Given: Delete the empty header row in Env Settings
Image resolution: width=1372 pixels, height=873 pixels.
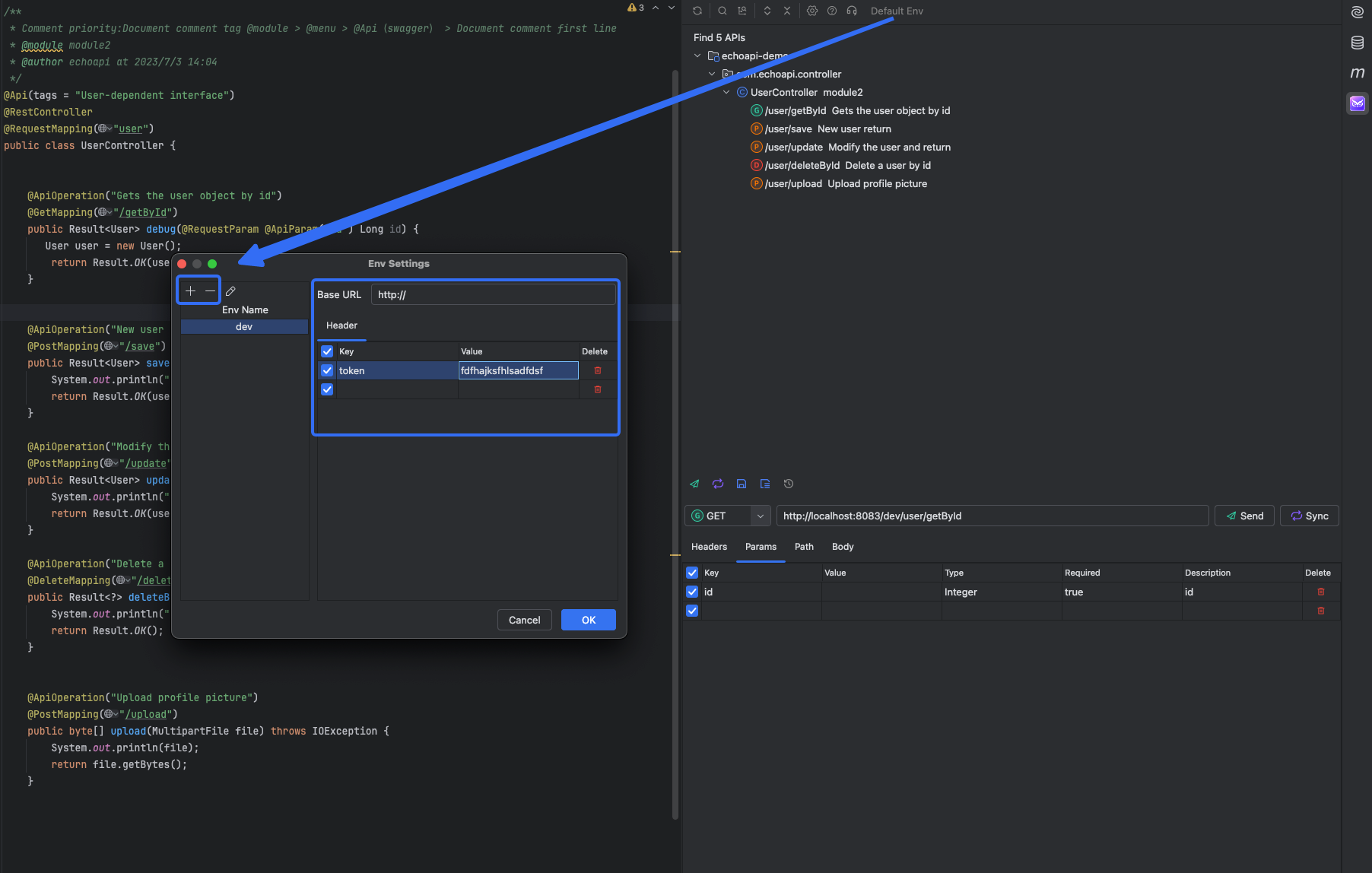Looking at the screenshot, I should coord(598,389).
